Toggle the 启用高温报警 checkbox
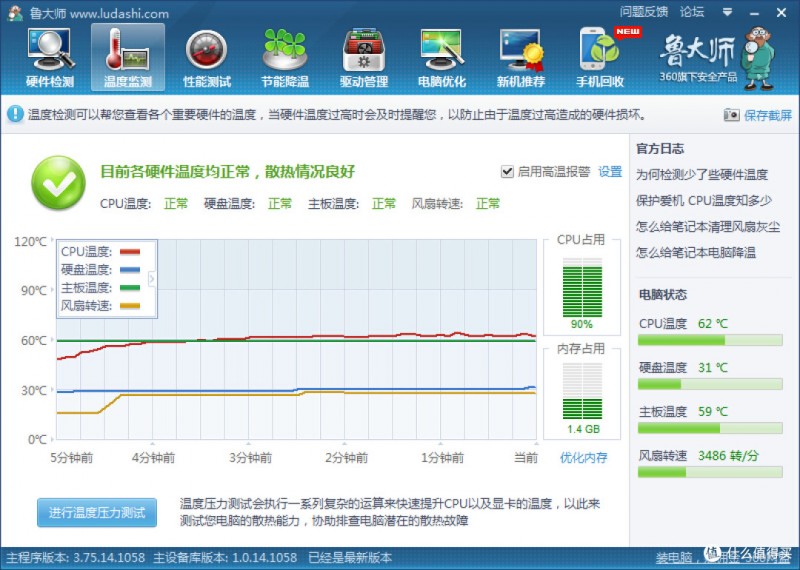 [x=507, y=171]
